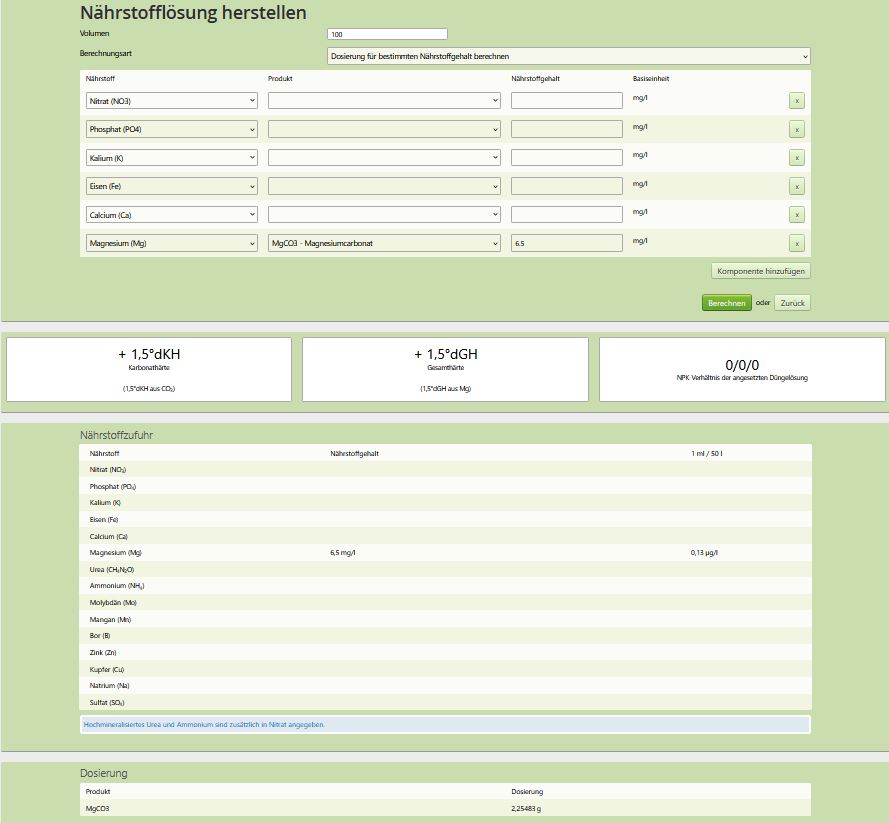
Task: Delete the Phosphat (PO4) row
Action: pyautogui.click(x=796, y=129)
